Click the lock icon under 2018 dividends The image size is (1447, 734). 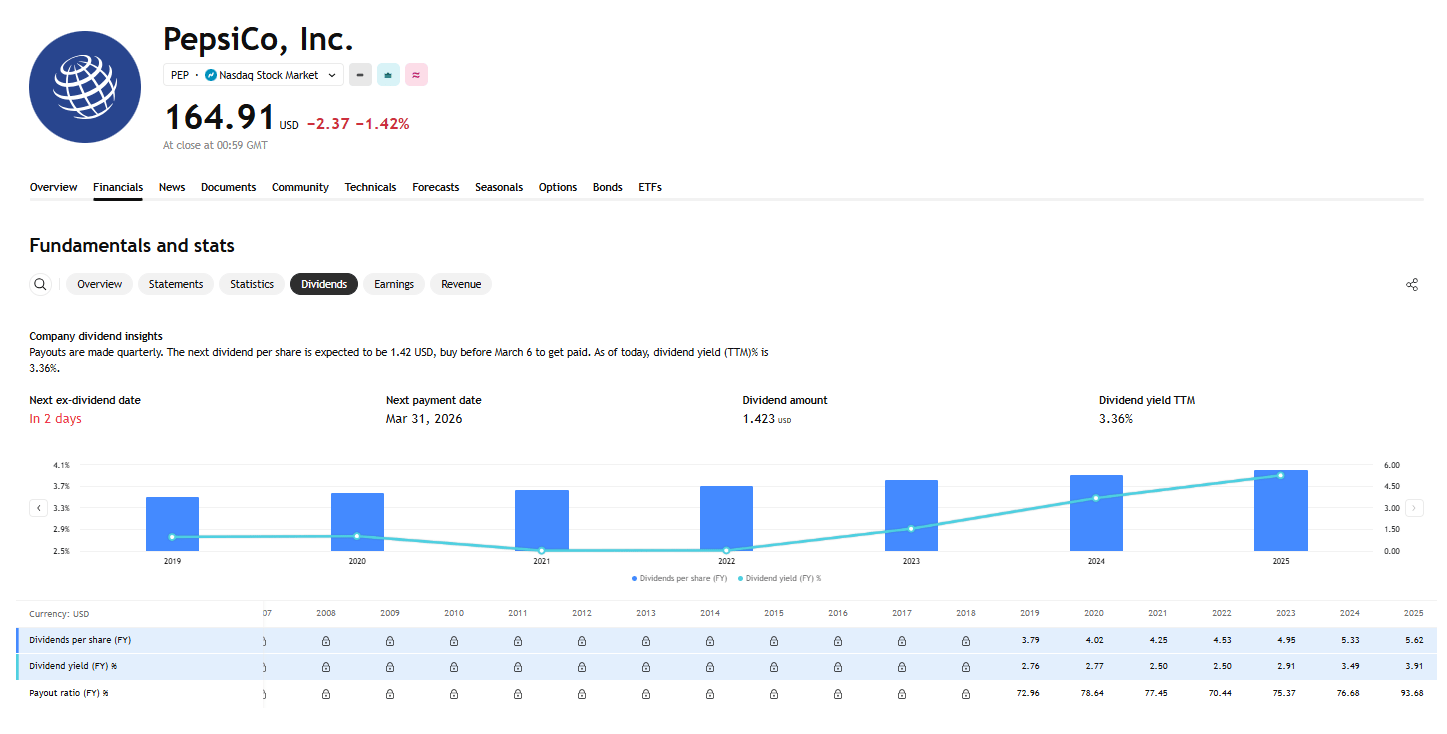pos(965,640)
